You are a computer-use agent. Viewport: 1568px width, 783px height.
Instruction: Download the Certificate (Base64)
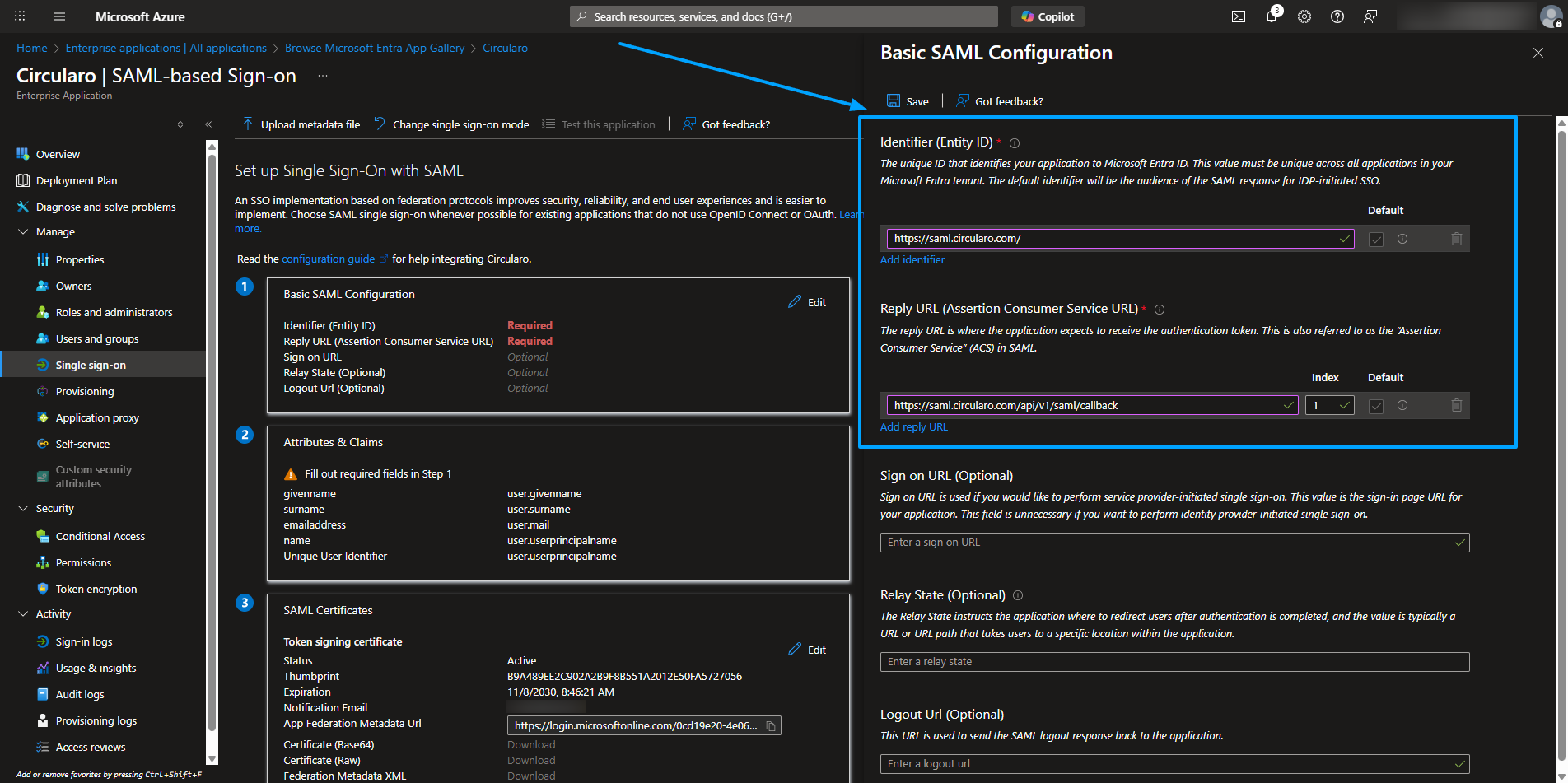tap(530, 743)
